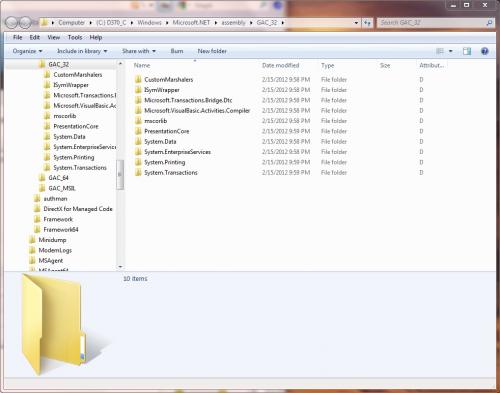Select MSAgent folder in navigation tree
500x393 pixels.
tap(51, 261)
